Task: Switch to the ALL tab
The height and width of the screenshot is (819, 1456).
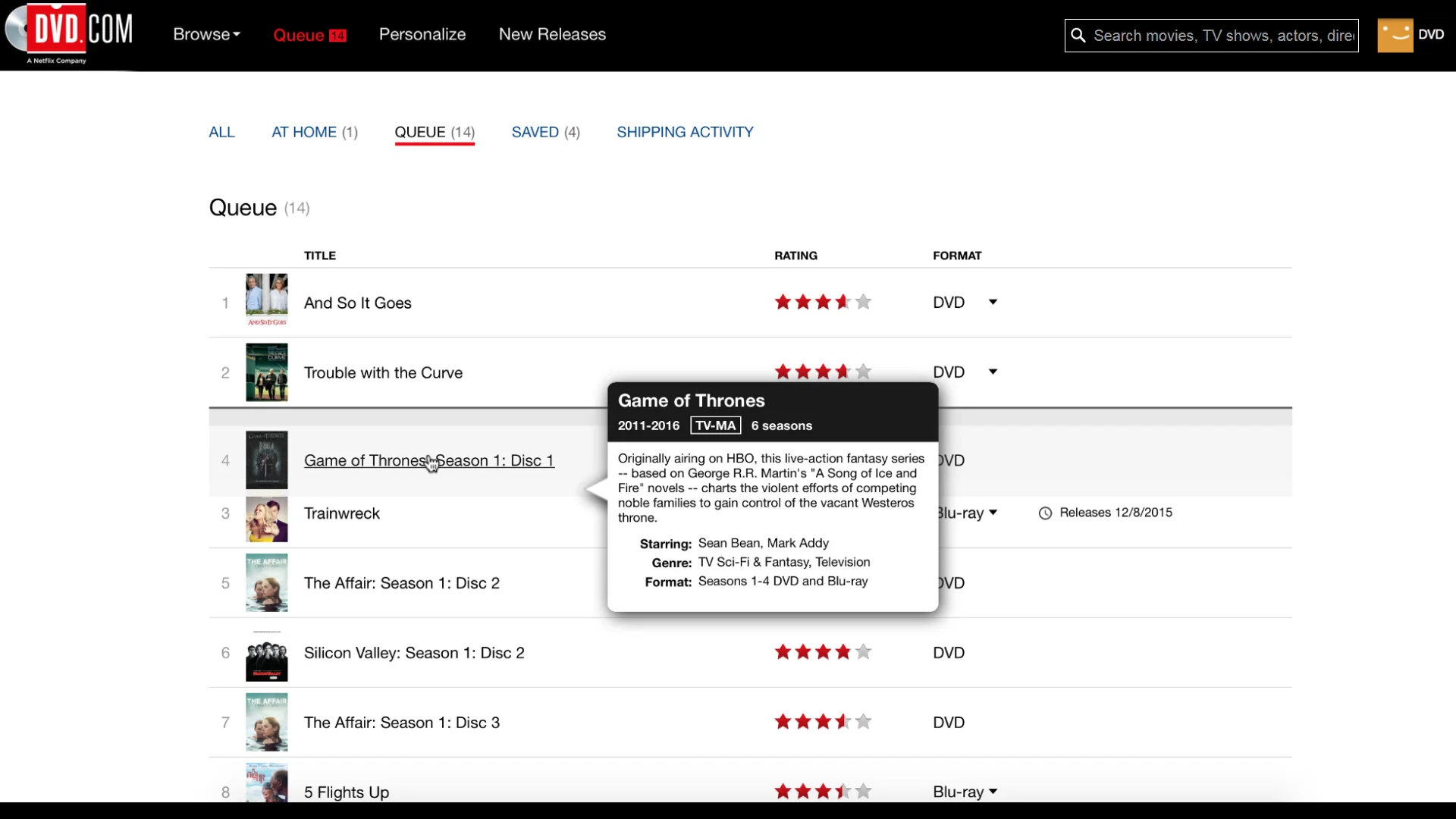Action: (222, 132)
